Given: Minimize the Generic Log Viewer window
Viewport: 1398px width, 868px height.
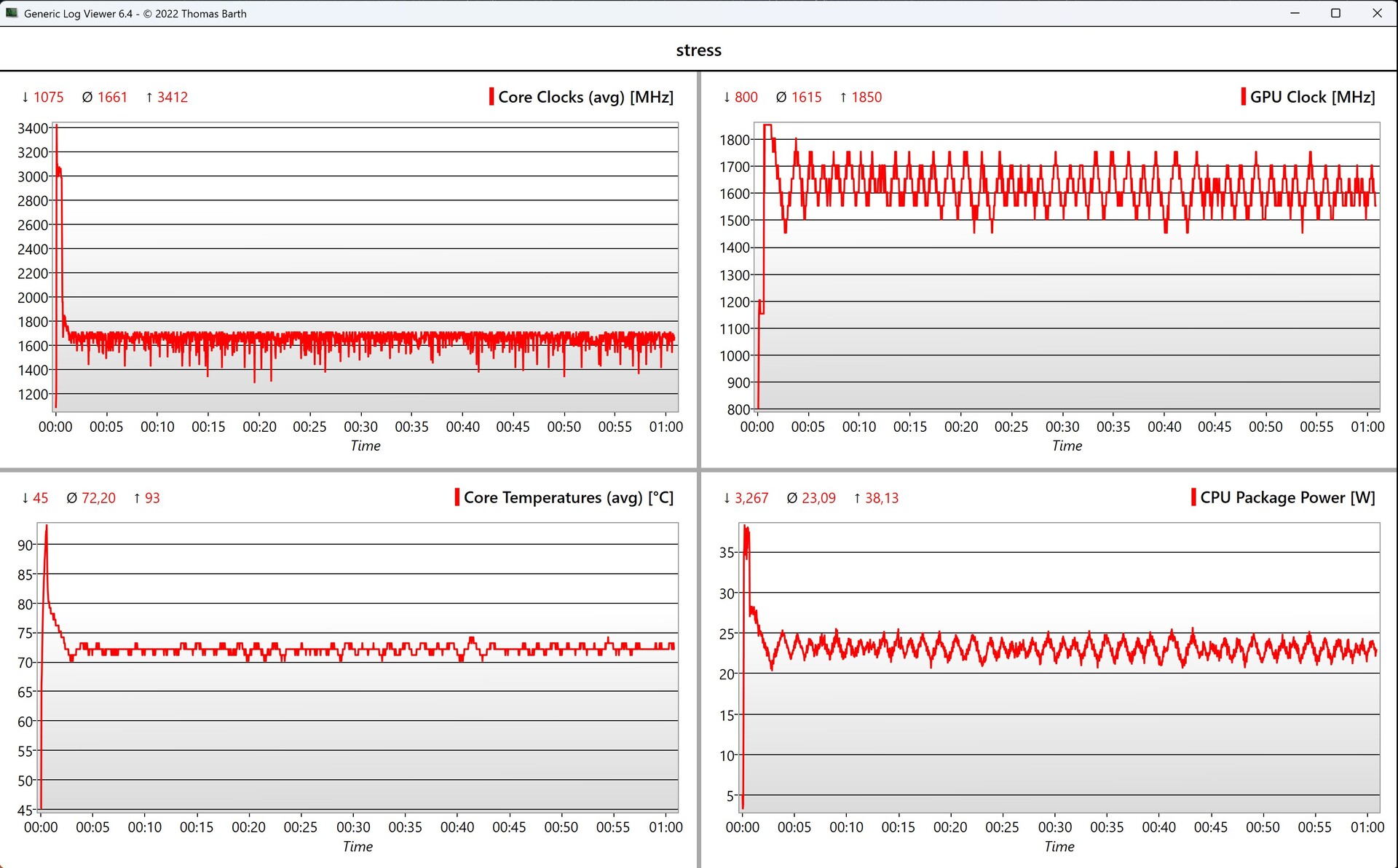Looking at the screenshot, I should pos(1295,13).
